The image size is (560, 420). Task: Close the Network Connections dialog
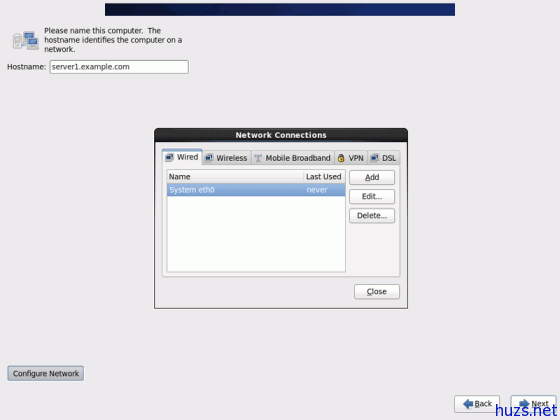[x=377, y=292]
